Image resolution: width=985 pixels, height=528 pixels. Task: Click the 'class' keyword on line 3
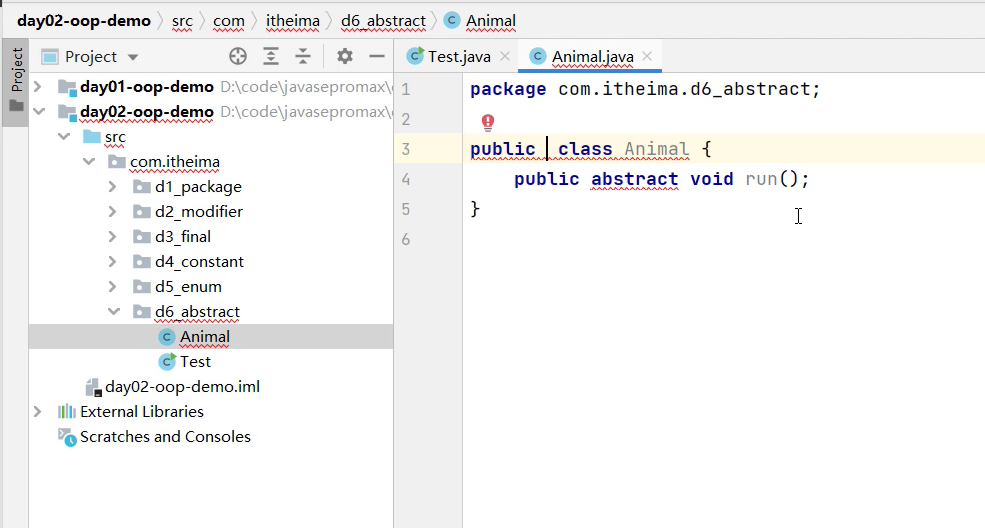point(585,149)
